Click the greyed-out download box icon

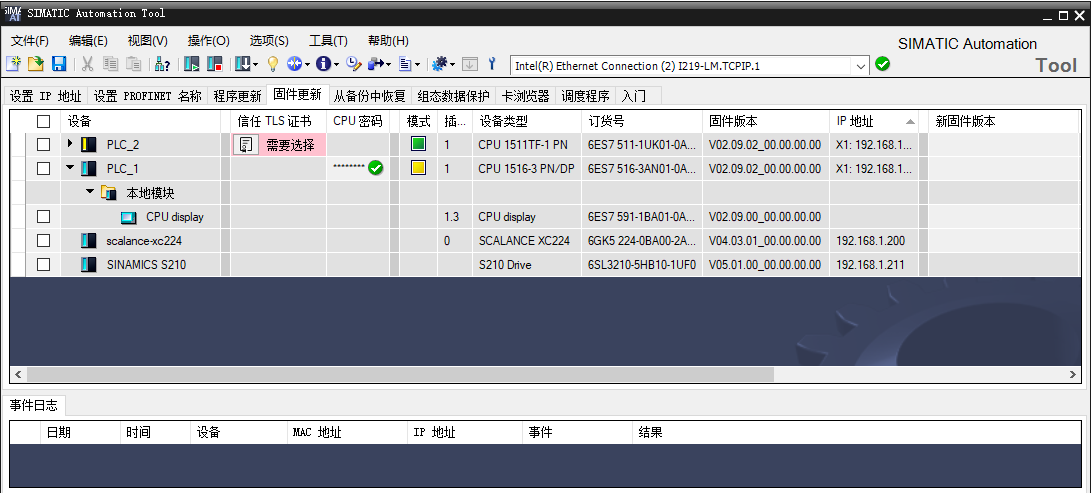tap(470, 64)
